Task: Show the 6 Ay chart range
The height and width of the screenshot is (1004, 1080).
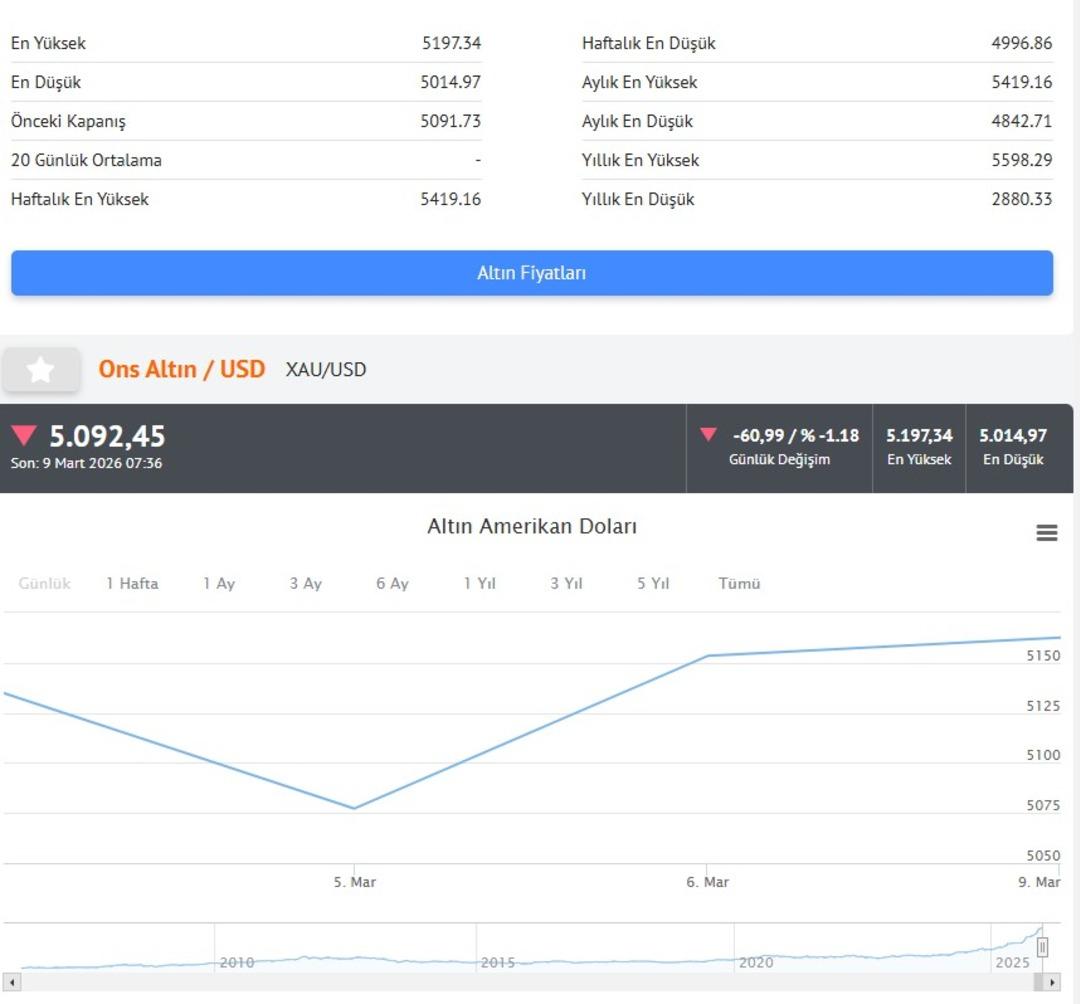Action: [x=392, y=583]
